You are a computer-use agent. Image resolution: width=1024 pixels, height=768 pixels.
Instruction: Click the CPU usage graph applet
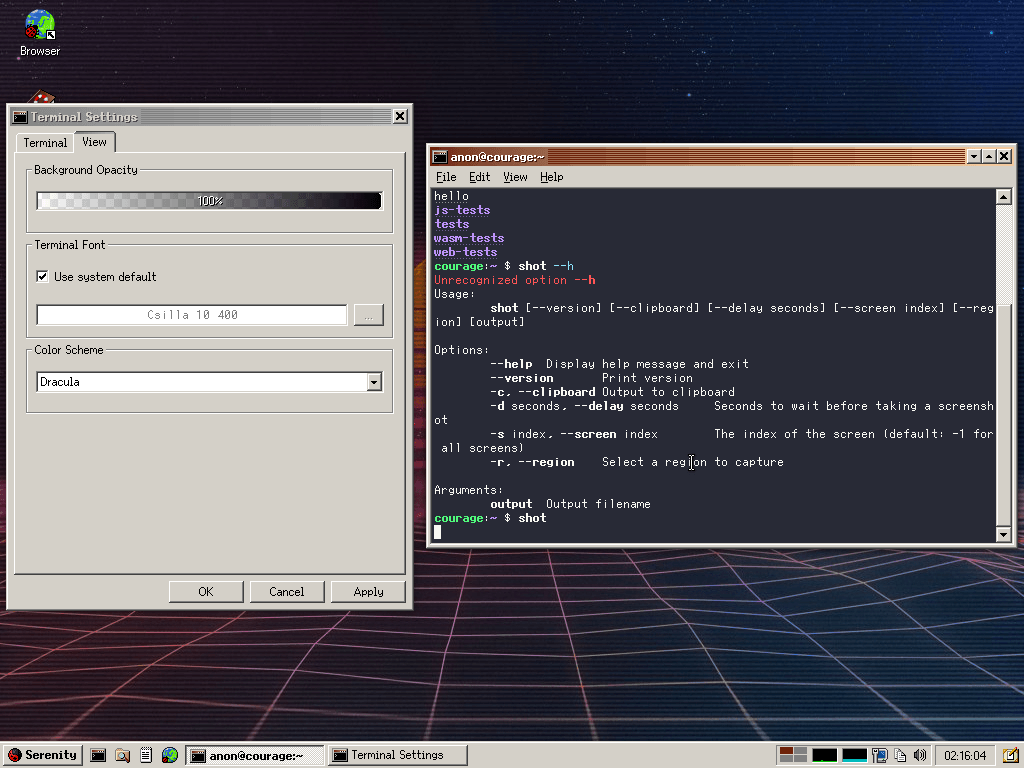(x=824, y=755)
